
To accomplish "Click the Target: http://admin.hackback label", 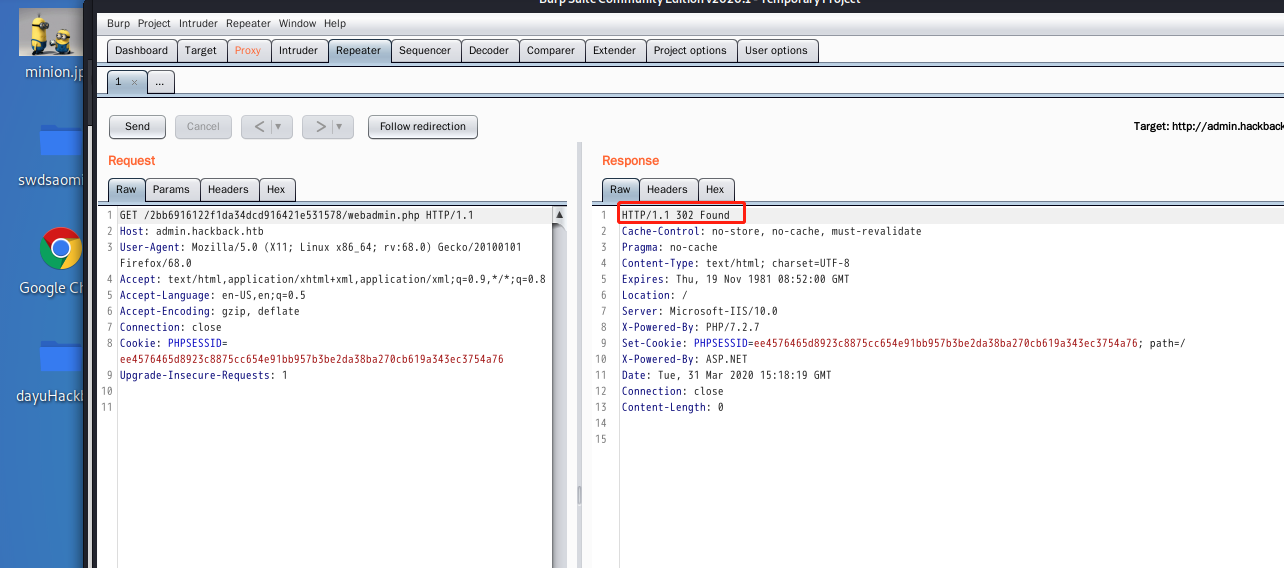I will click(1208, 127).
